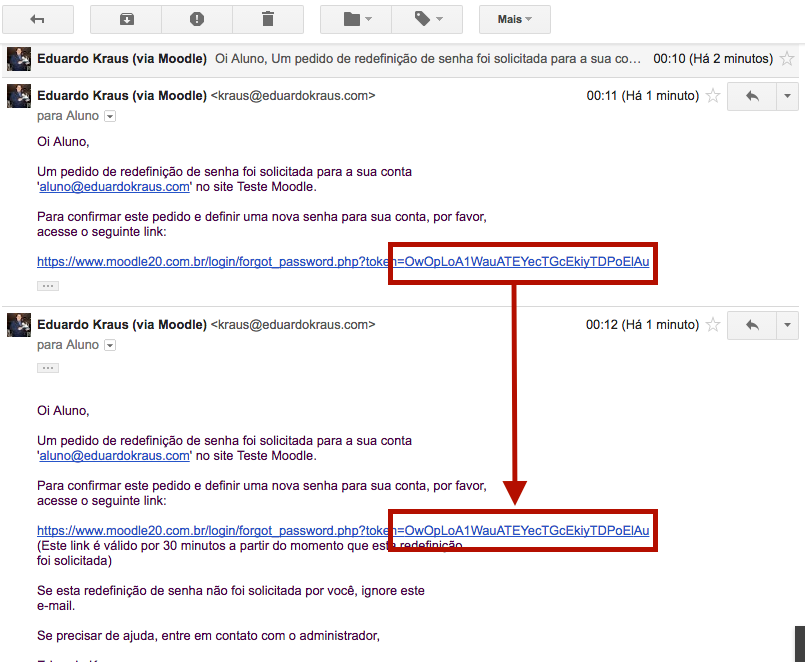This screenshot has width=805, height=662.
Task: Open more options for 00:11 message
Action: coord(788,96)
